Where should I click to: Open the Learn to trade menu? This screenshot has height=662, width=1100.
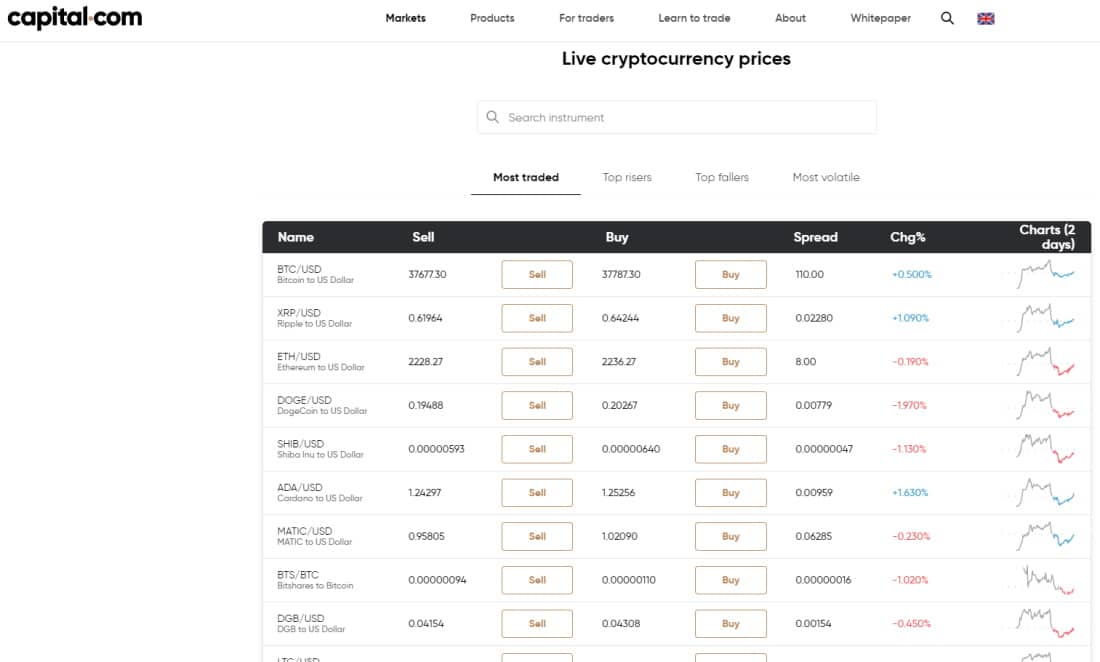click(694, 18)
